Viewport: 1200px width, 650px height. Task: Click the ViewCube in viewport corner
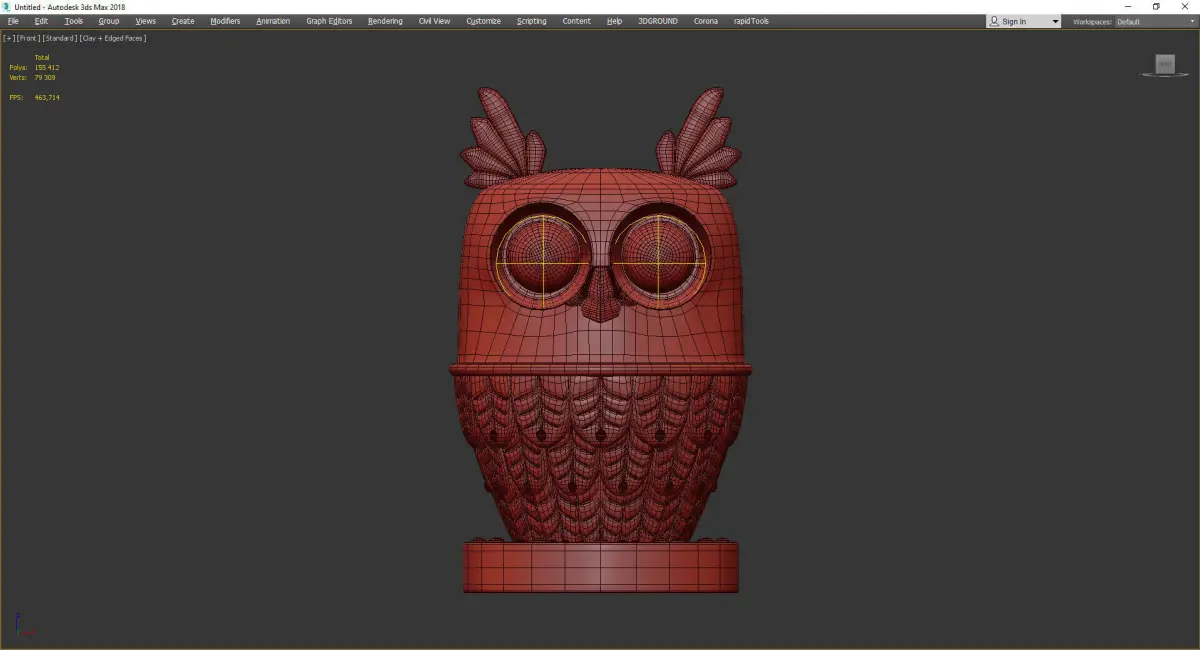pos(1165,65)
